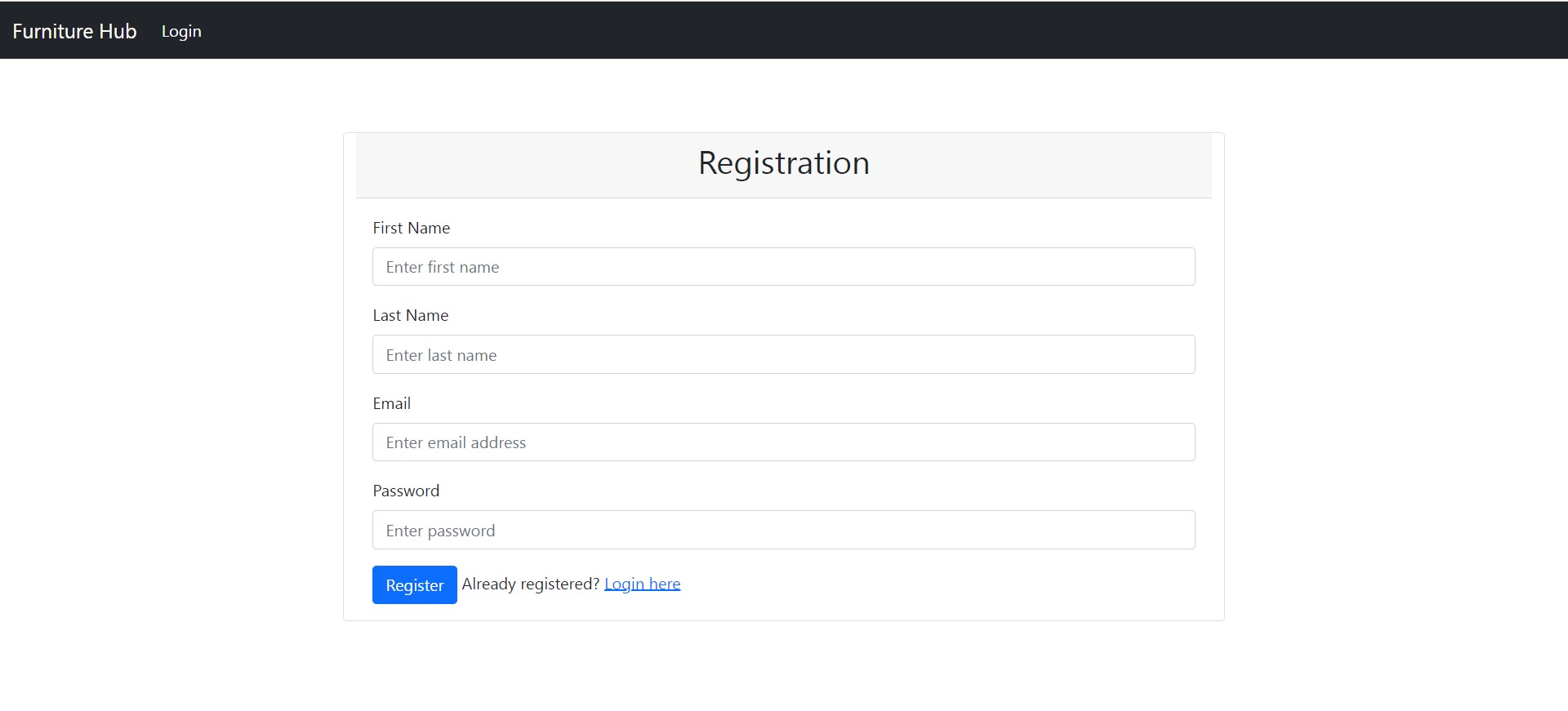Image resolution: width=1568 pixels, height=711 pixels.
Task: Click the Registration heading
Action: point(782,163)
